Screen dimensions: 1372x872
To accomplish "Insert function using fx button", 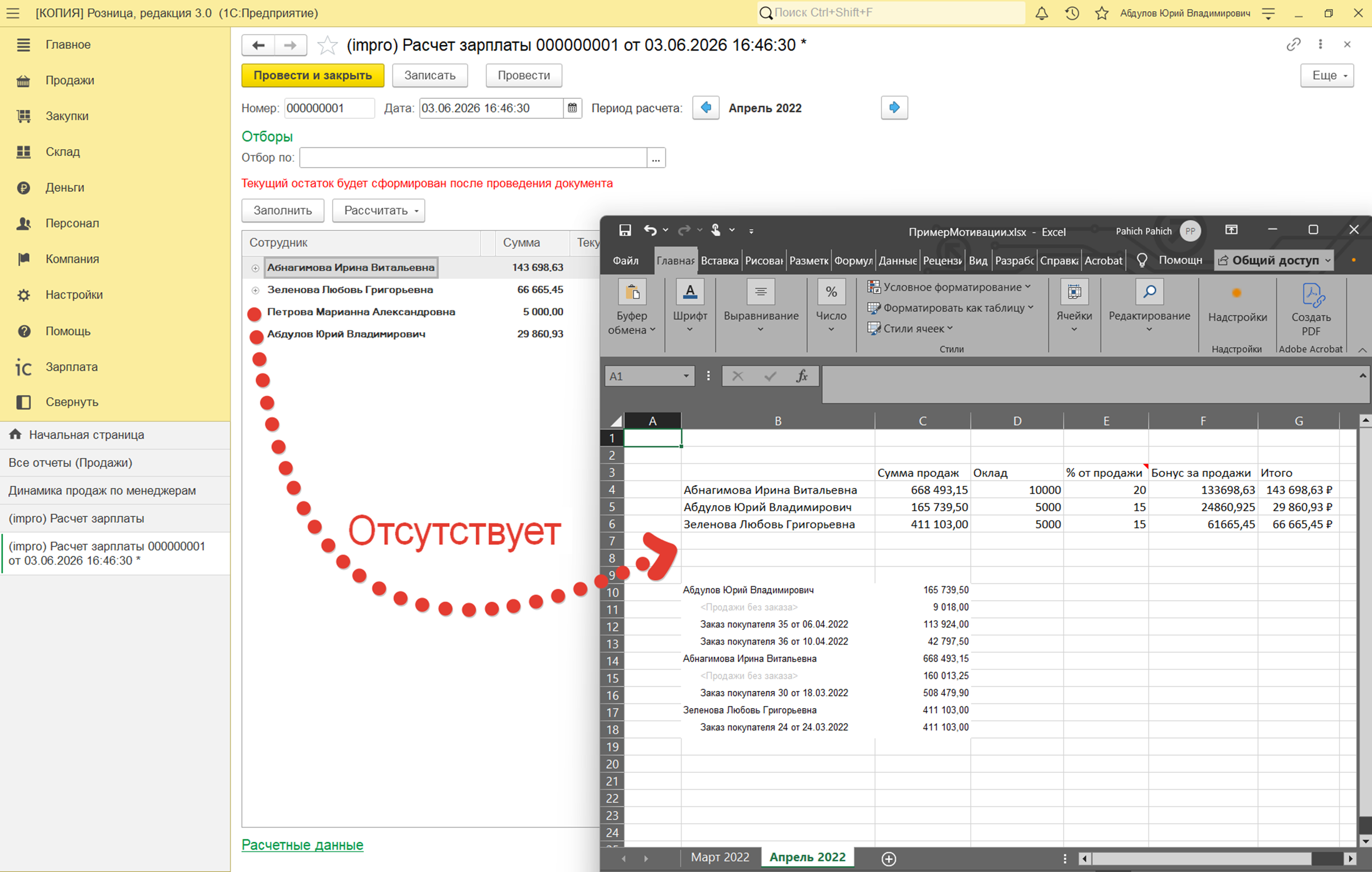I will (x=802, y=376).
